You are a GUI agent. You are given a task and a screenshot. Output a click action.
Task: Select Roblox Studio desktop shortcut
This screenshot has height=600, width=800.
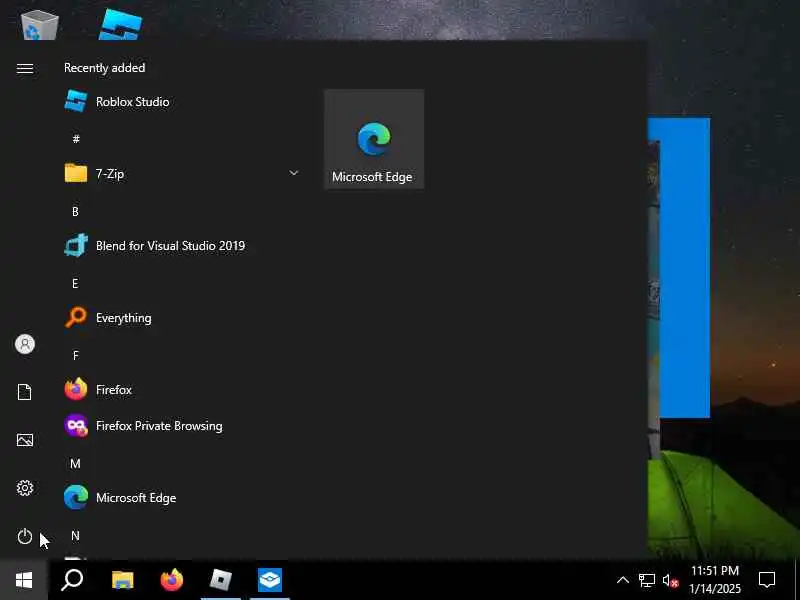tap(120, 24)
